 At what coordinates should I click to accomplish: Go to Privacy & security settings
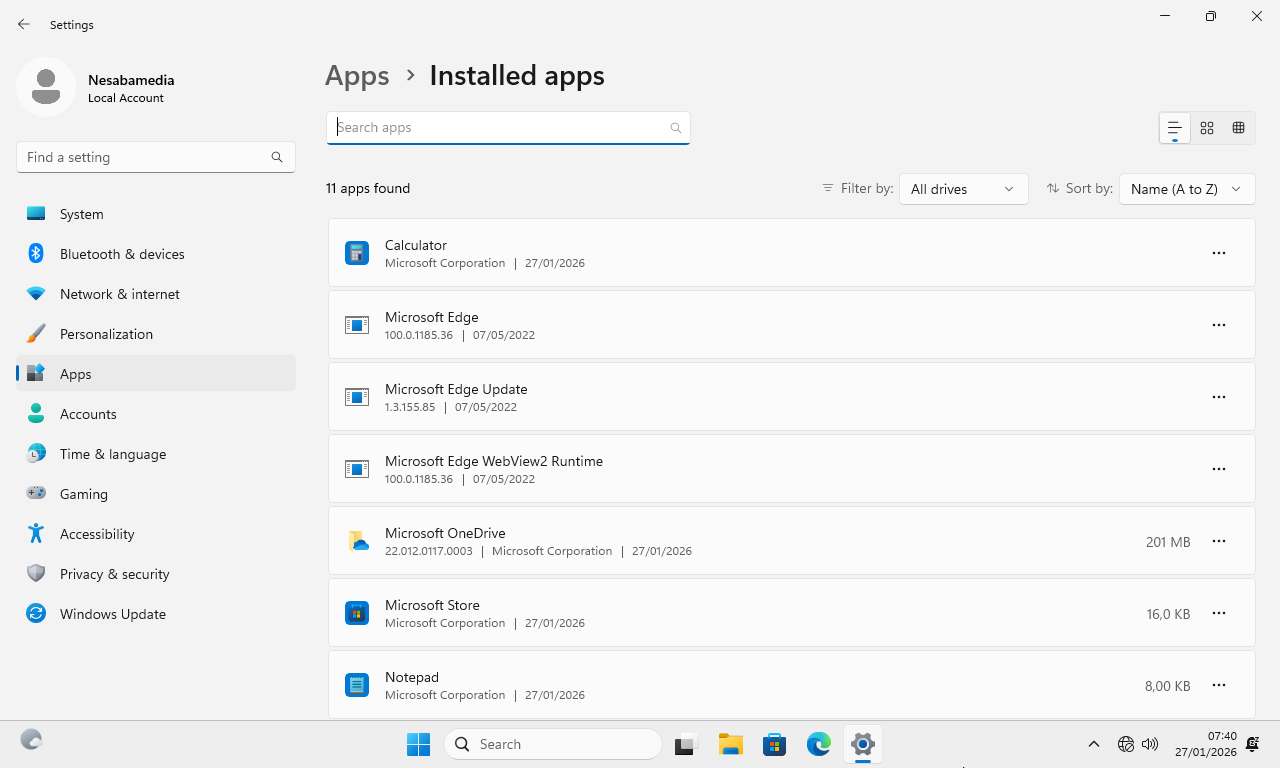point(114,574)
